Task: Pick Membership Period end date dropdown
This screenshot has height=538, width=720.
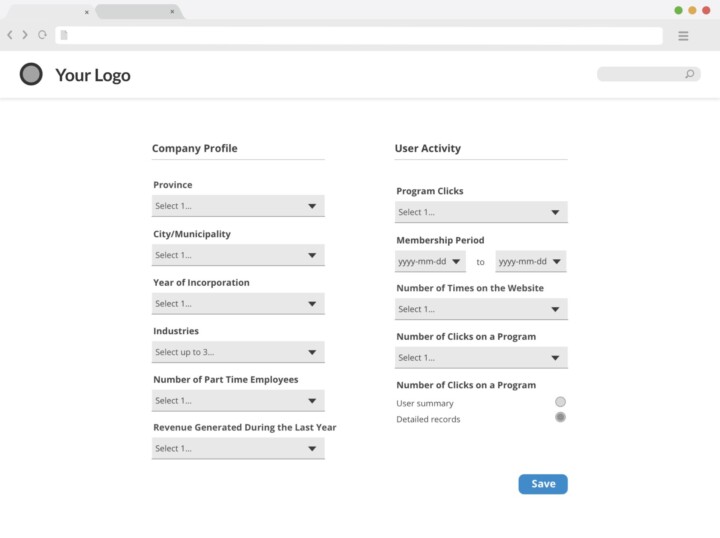Action: (531, 261)
